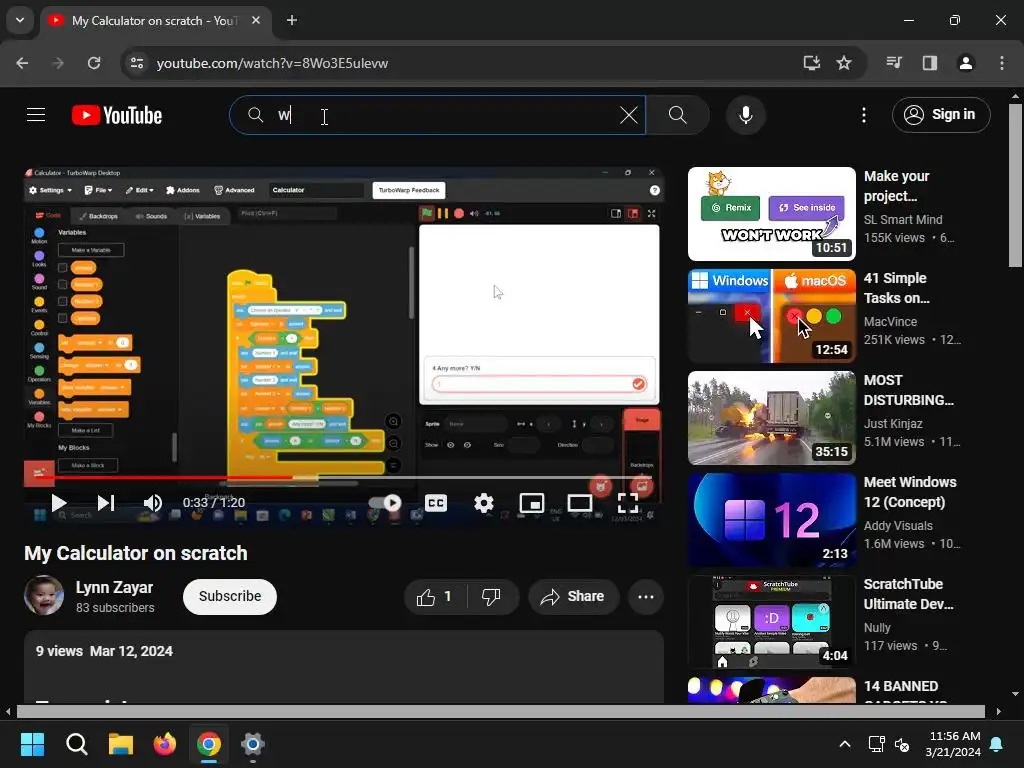The width and height of the screenshot is (1024, 768).
Task: Open the MacVince channel name
Action: [890, 321]
